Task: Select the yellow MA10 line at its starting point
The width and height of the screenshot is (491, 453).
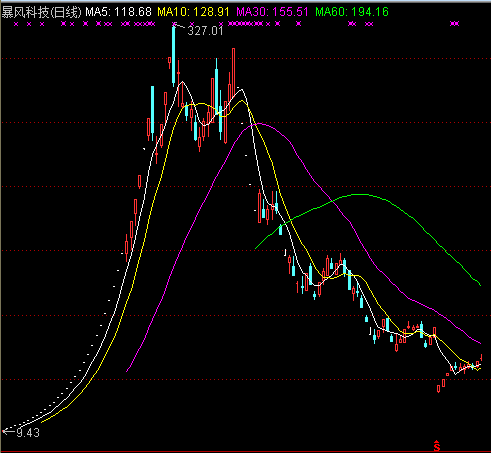Action: [42, 422]
